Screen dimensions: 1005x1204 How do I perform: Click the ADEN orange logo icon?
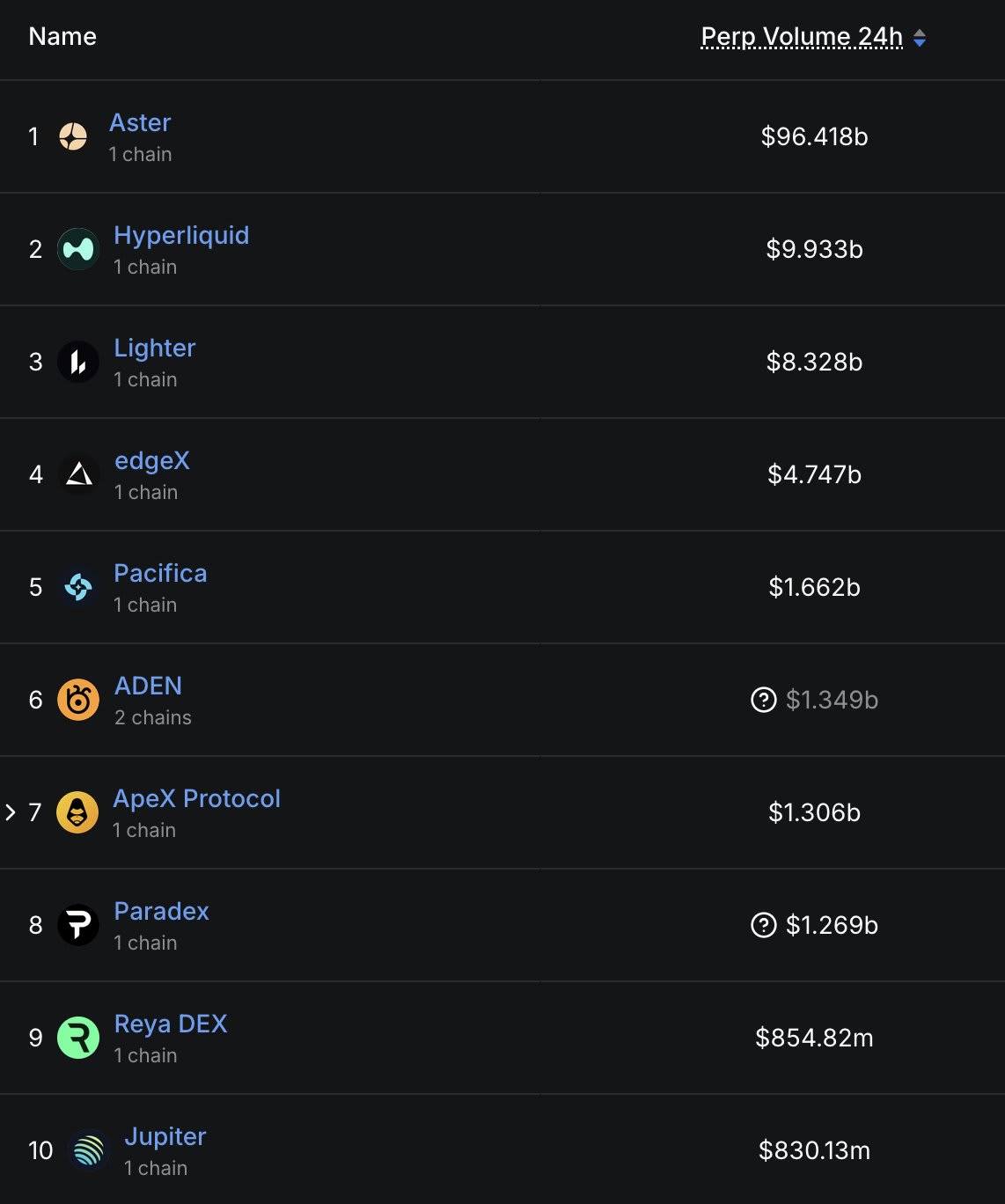tap(78, 700)
